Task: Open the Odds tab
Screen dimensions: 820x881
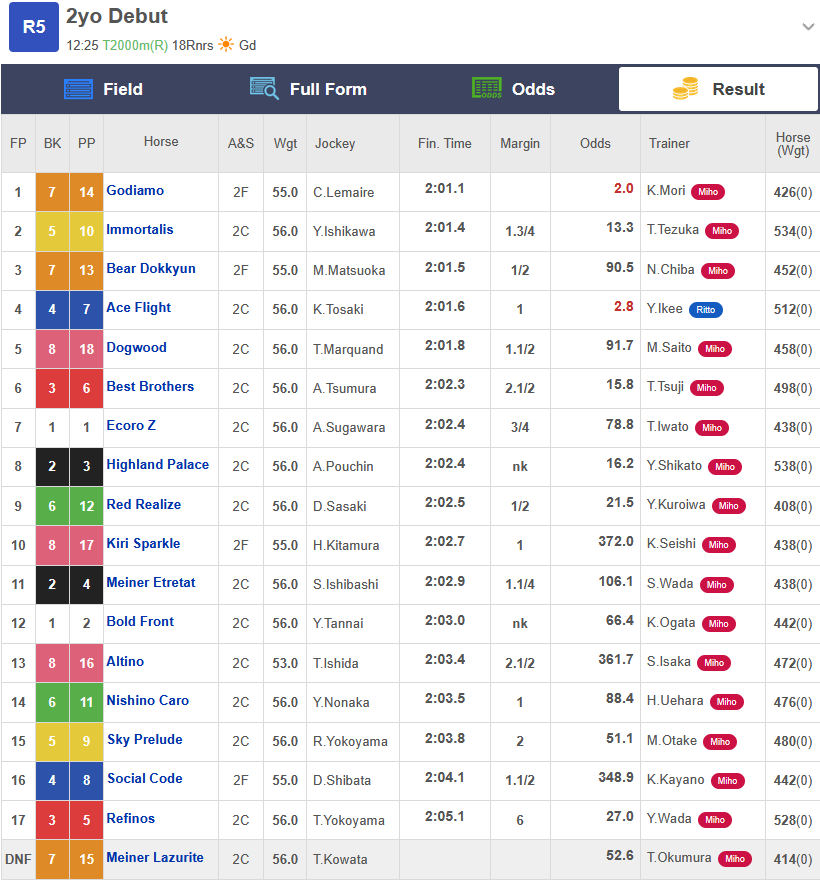Action: (x=514, y=89)
